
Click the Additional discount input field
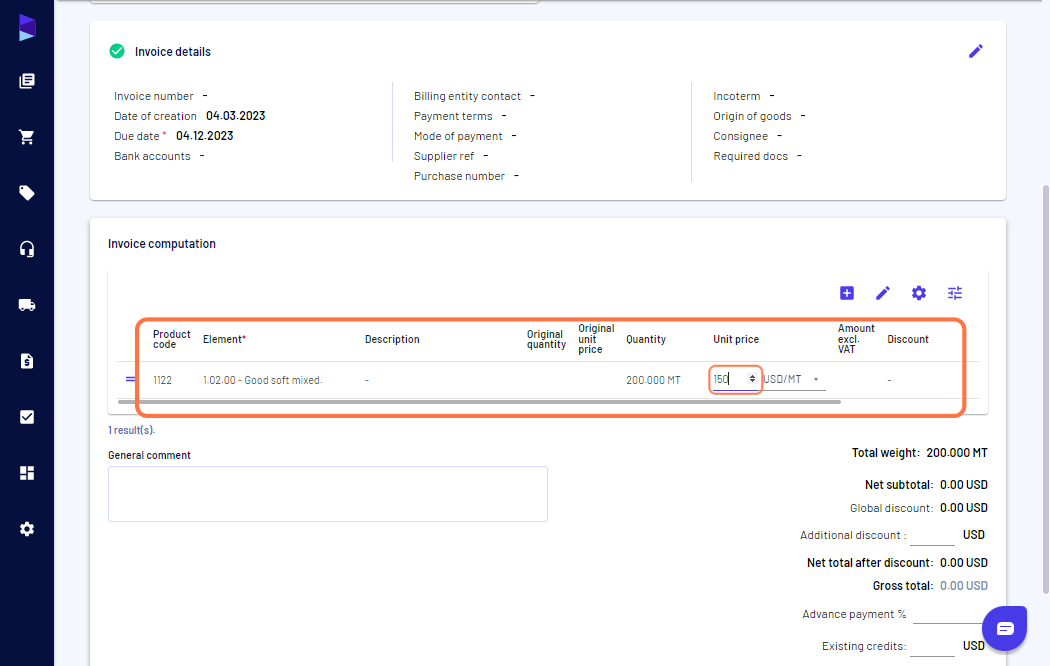click(x=932, y=535)
